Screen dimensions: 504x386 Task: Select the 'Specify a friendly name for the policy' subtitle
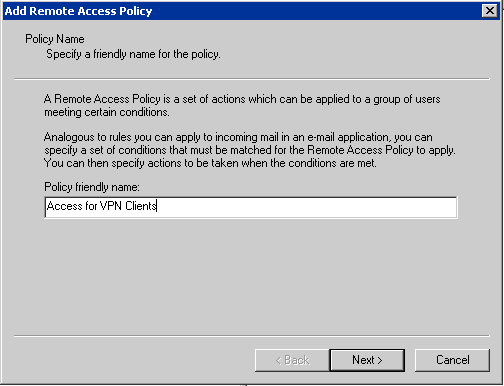[x=133, y=54]
